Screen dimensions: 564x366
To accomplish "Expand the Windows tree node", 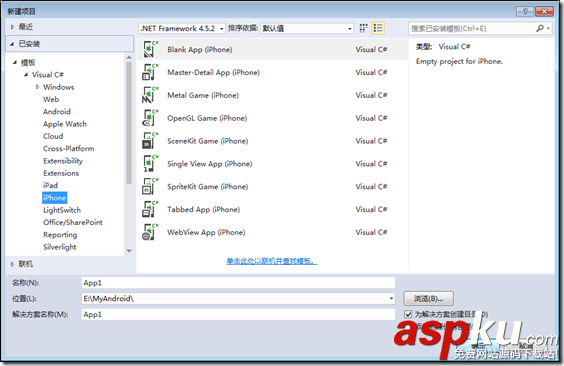I will click(37, 87).
